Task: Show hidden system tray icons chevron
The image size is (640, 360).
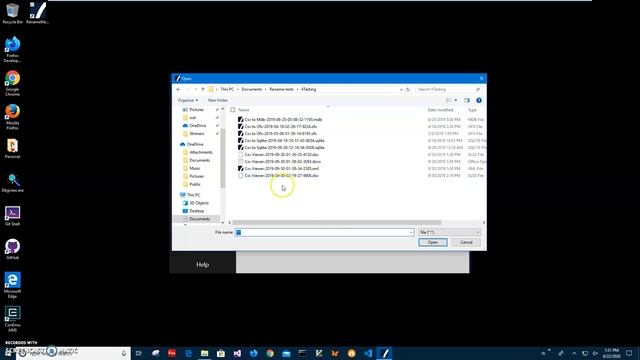Action: coord(574,353)
